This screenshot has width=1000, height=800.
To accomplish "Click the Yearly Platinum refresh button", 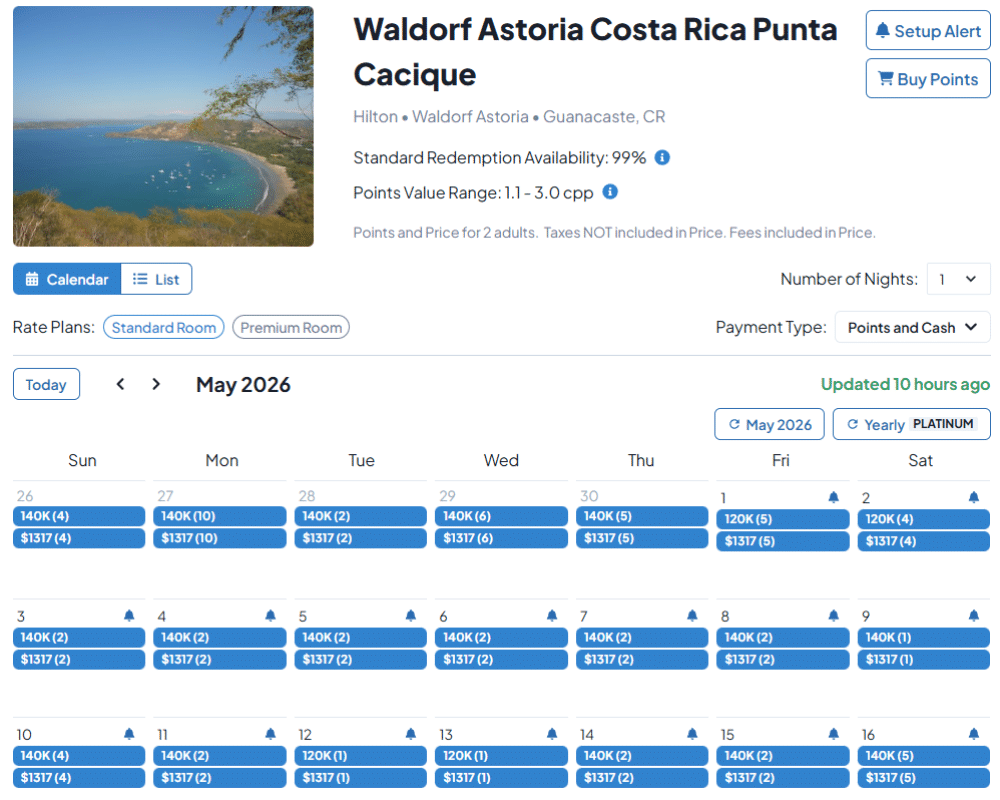I will [911, 424].
